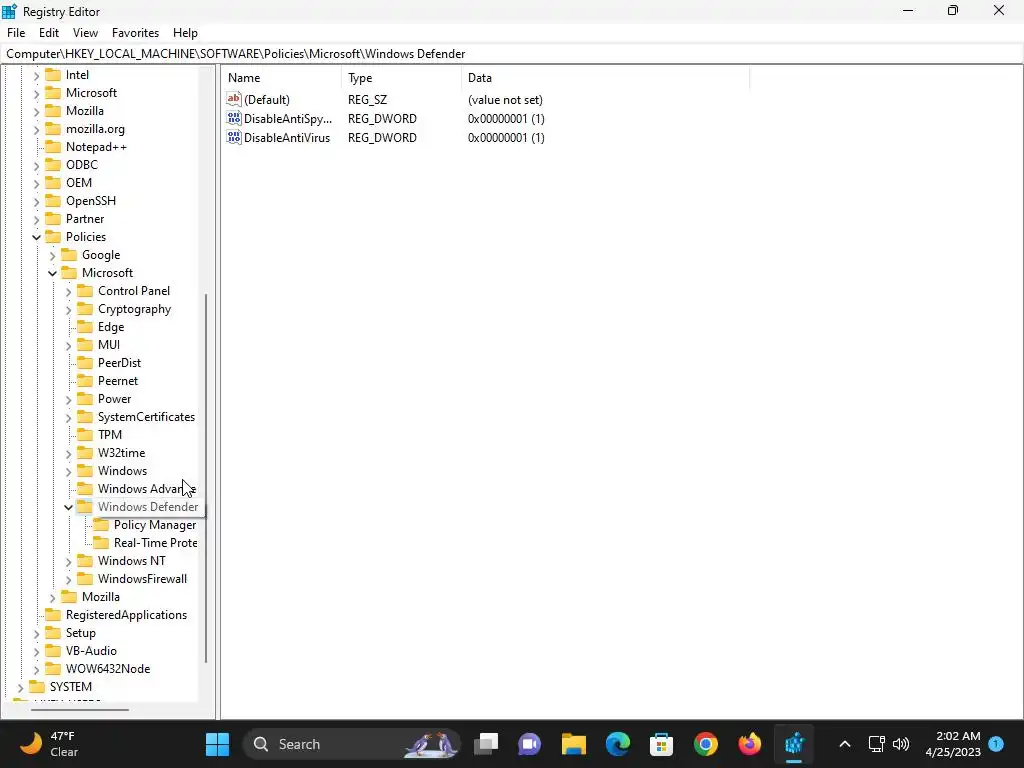
Task: Select the Intel key folder icon
Action: pos(53,74)
